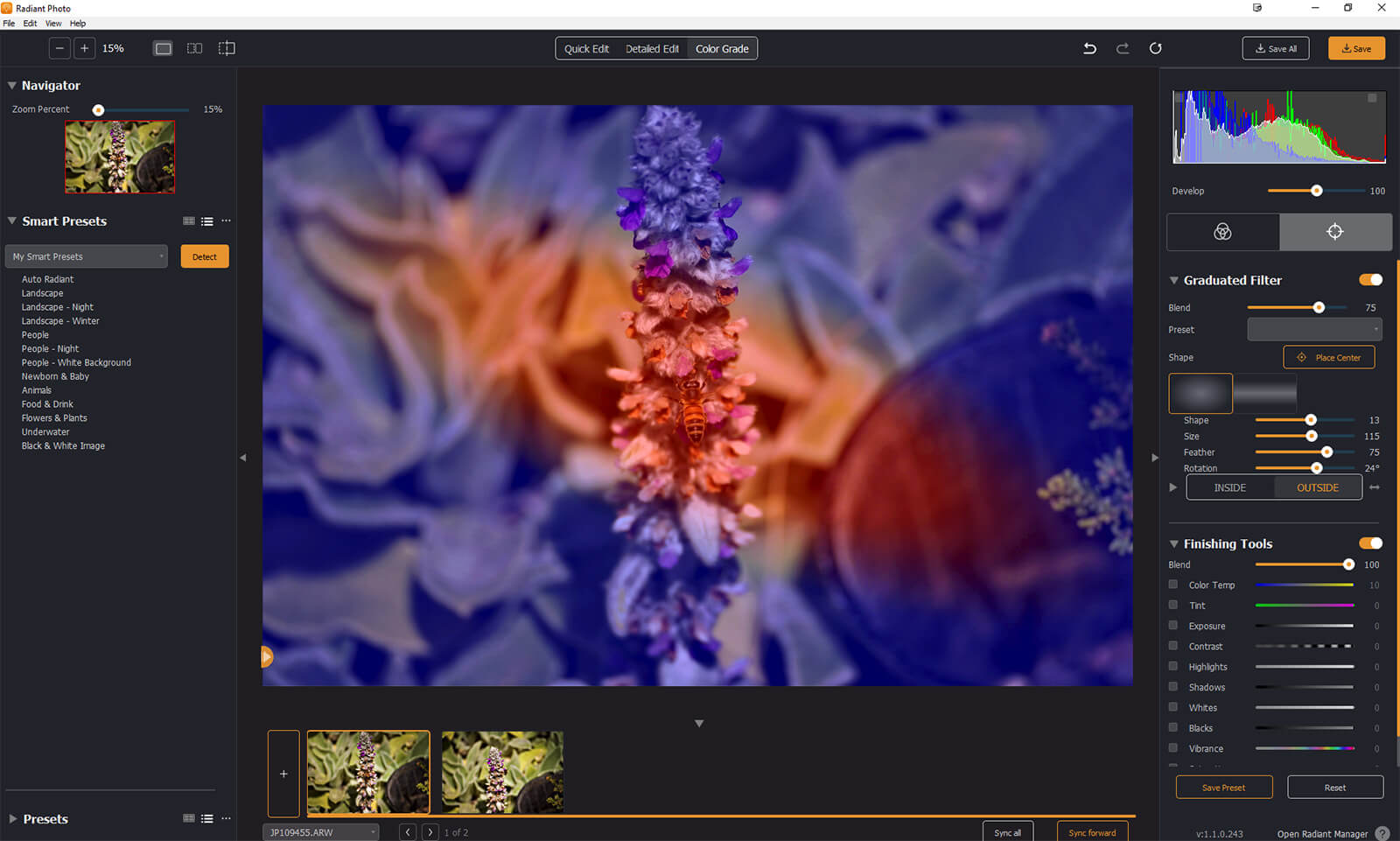Open the File menu
The image size is (1400, 841).
(x=9, y=24)
